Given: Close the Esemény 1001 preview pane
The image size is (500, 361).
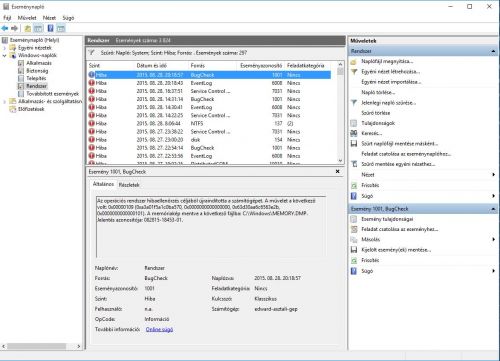Looking at the screenshot, I should pyautogui.click(x=337, y=171).
